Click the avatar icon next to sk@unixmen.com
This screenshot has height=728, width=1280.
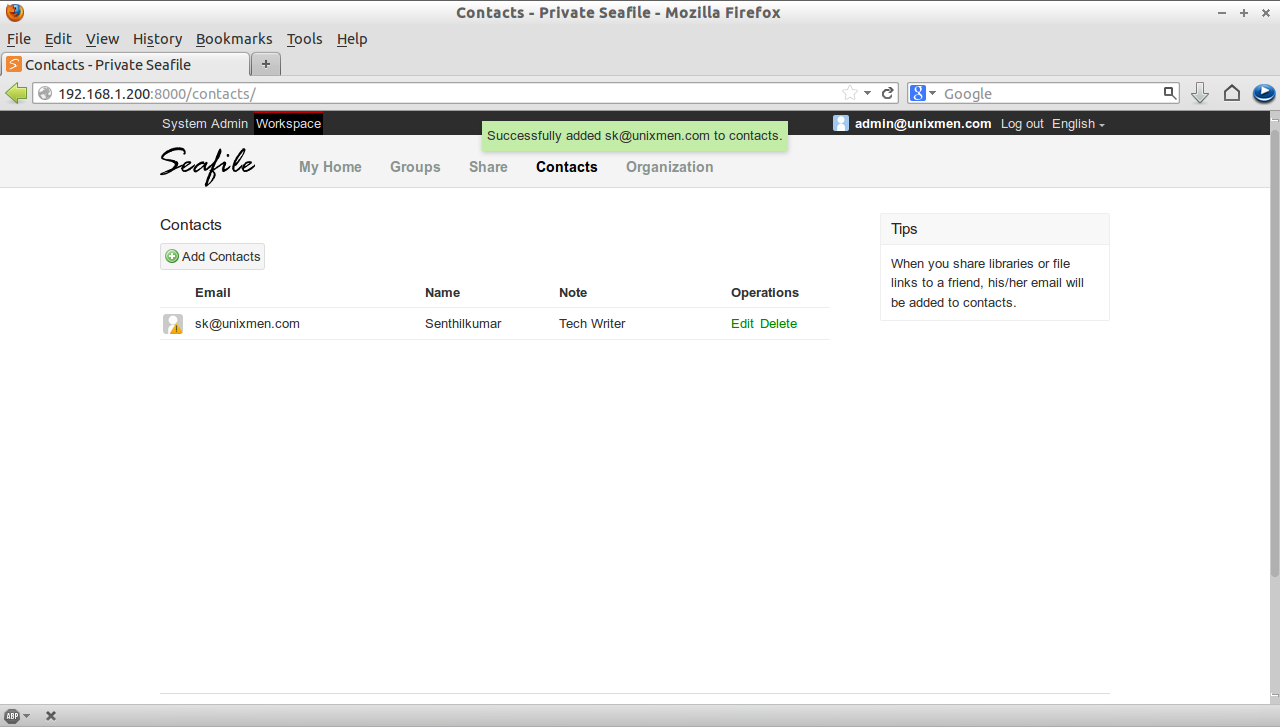(x=173, y=324)
